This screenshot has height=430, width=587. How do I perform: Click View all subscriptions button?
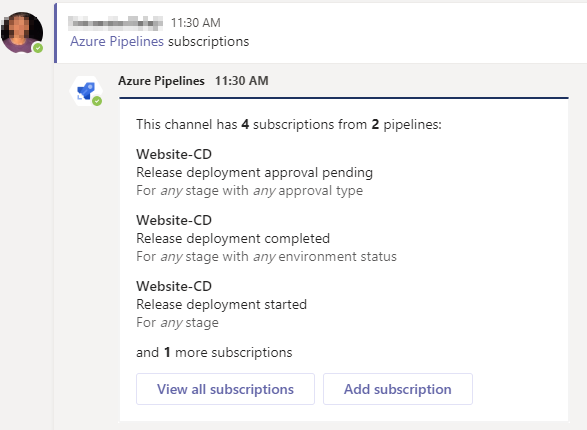point(225,389)
